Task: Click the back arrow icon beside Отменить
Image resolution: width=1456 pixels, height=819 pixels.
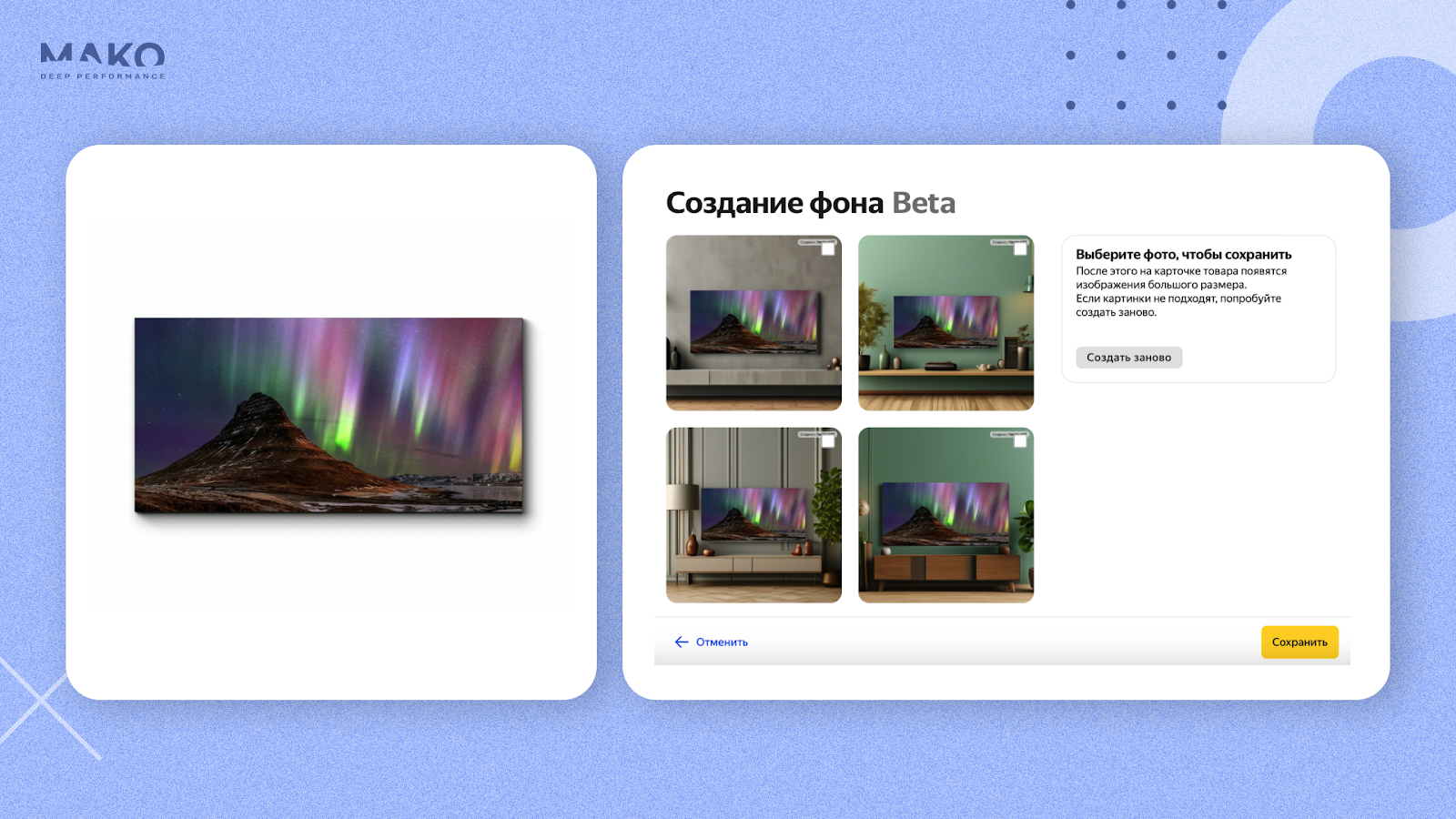Action: tap(682, 642)
